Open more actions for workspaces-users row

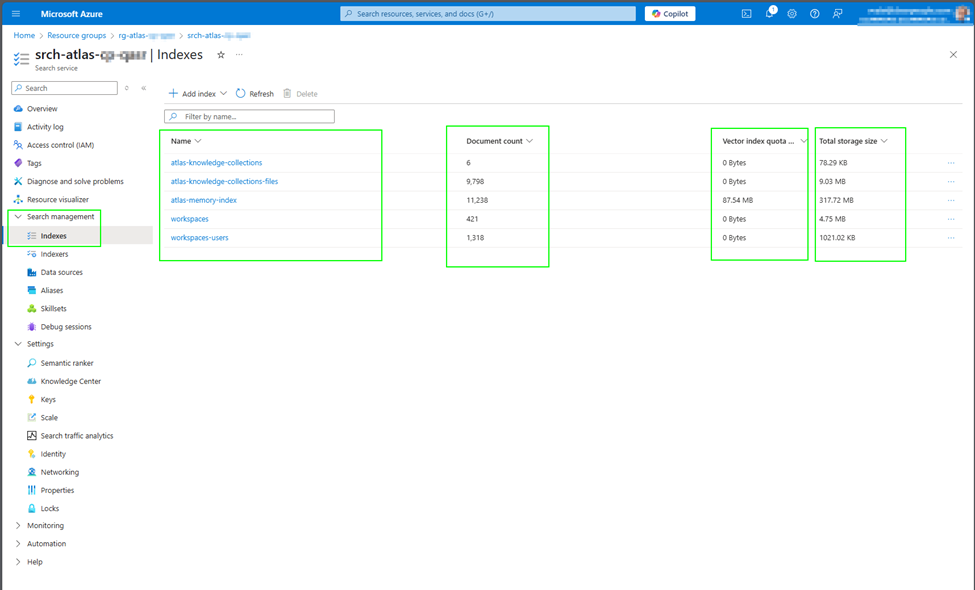point(951,237)
